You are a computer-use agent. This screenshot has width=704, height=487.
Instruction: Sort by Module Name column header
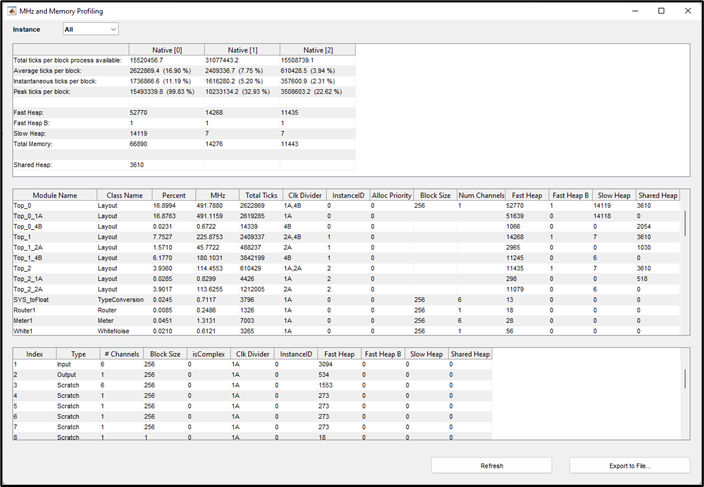pyautogui.click(x=54, y=195)
